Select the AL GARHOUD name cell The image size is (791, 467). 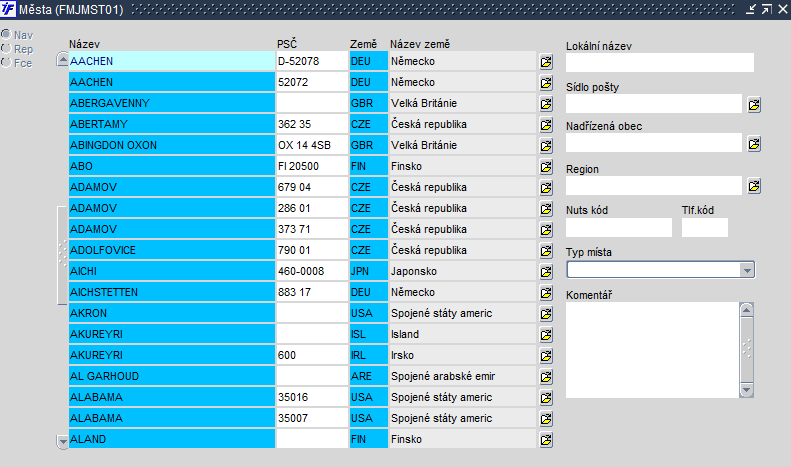(x=172, y=376)
